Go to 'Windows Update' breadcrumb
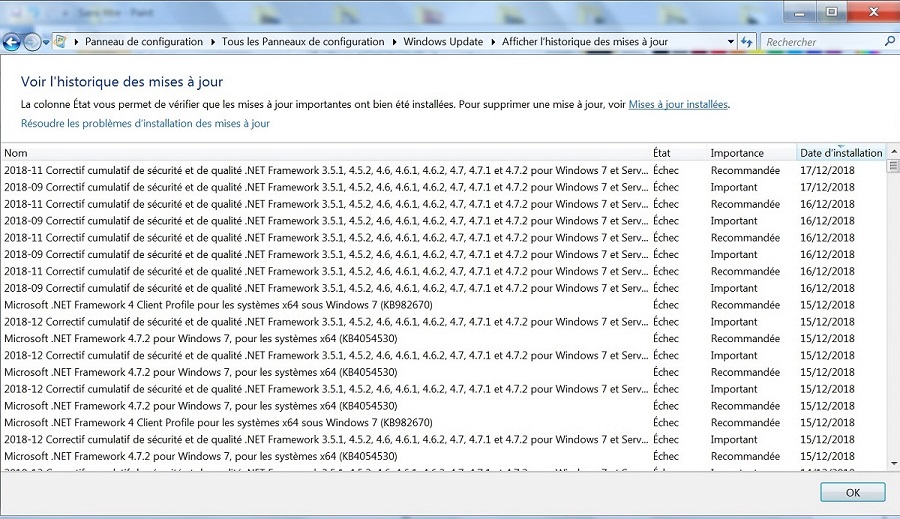 (443, 42)
